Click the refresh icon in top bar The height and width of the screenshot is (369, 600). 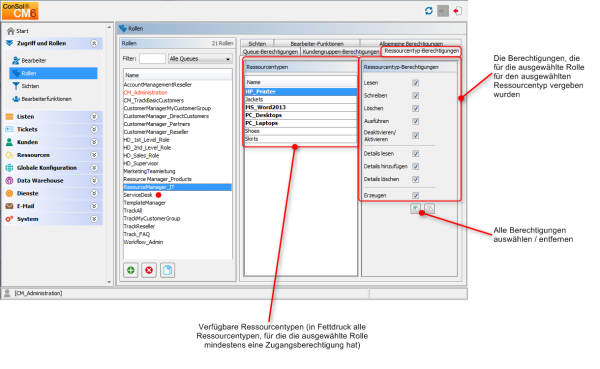tap(429, 11)
